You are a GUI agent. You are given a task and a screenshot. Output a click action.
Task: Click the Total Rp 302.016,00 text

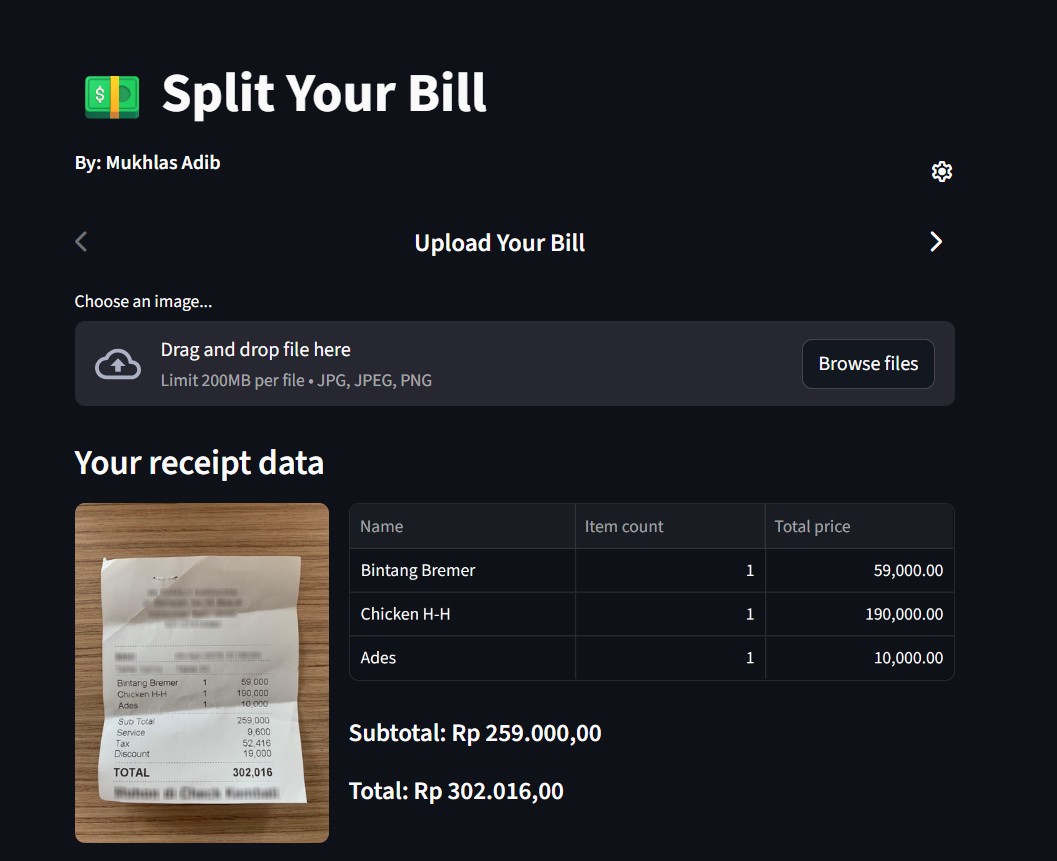(456, 790)
